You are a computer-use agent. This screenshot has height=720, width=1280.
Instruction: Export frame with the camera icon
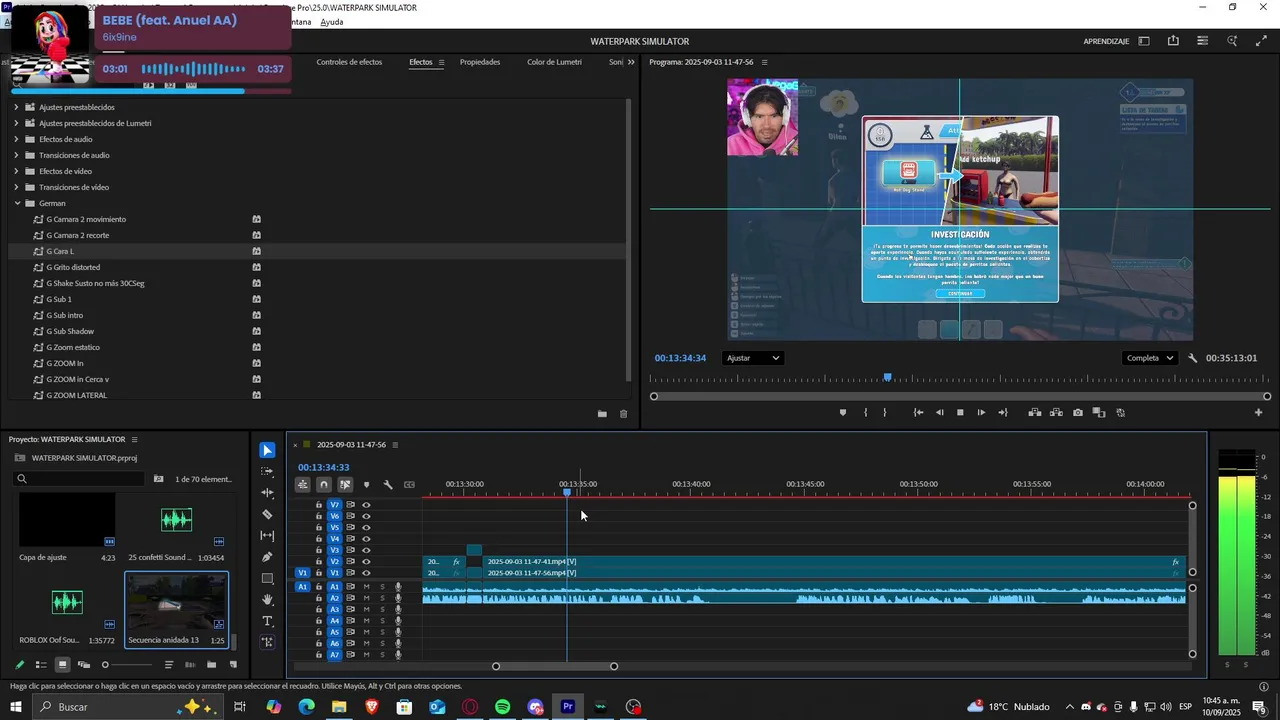1077,412
